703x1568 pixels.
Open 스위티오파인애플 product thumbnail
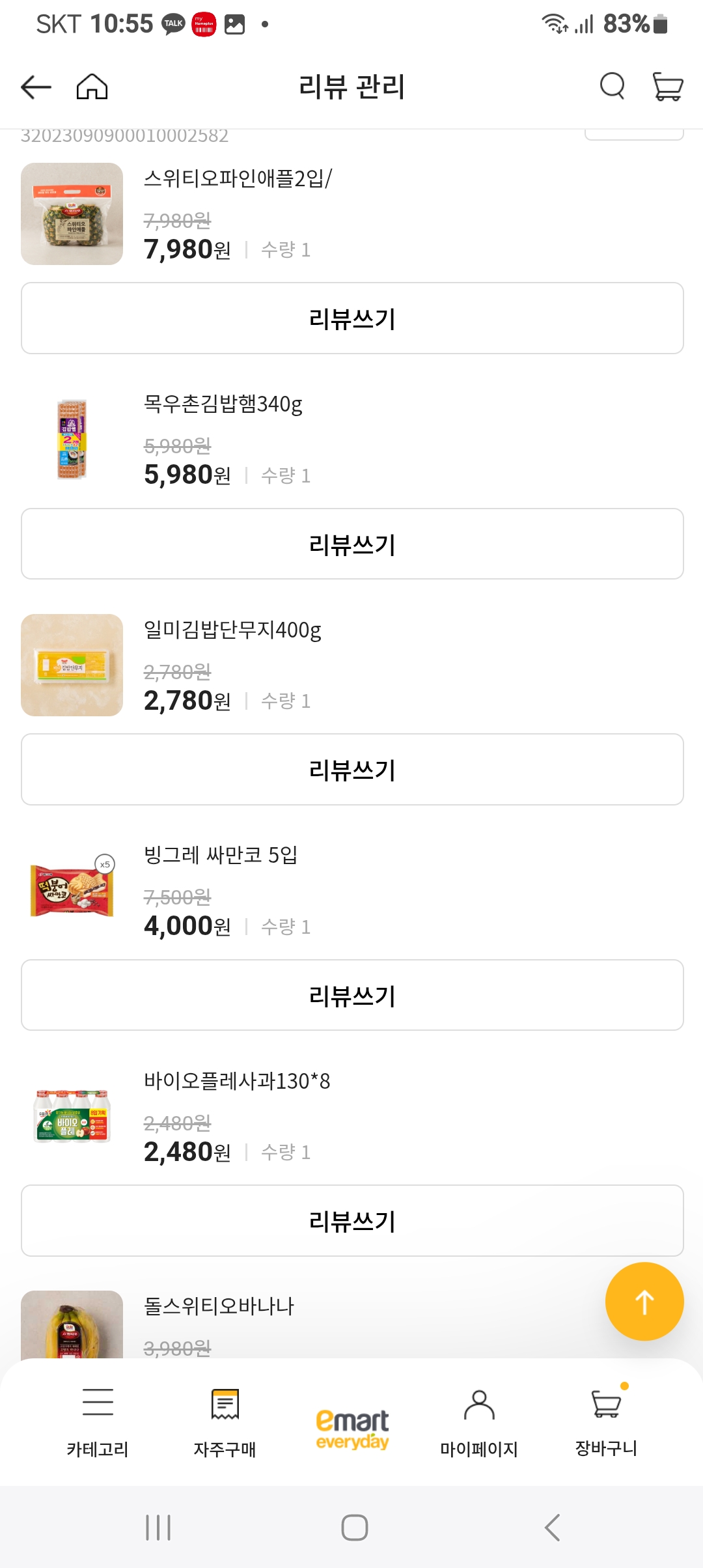tap(72, 214)
